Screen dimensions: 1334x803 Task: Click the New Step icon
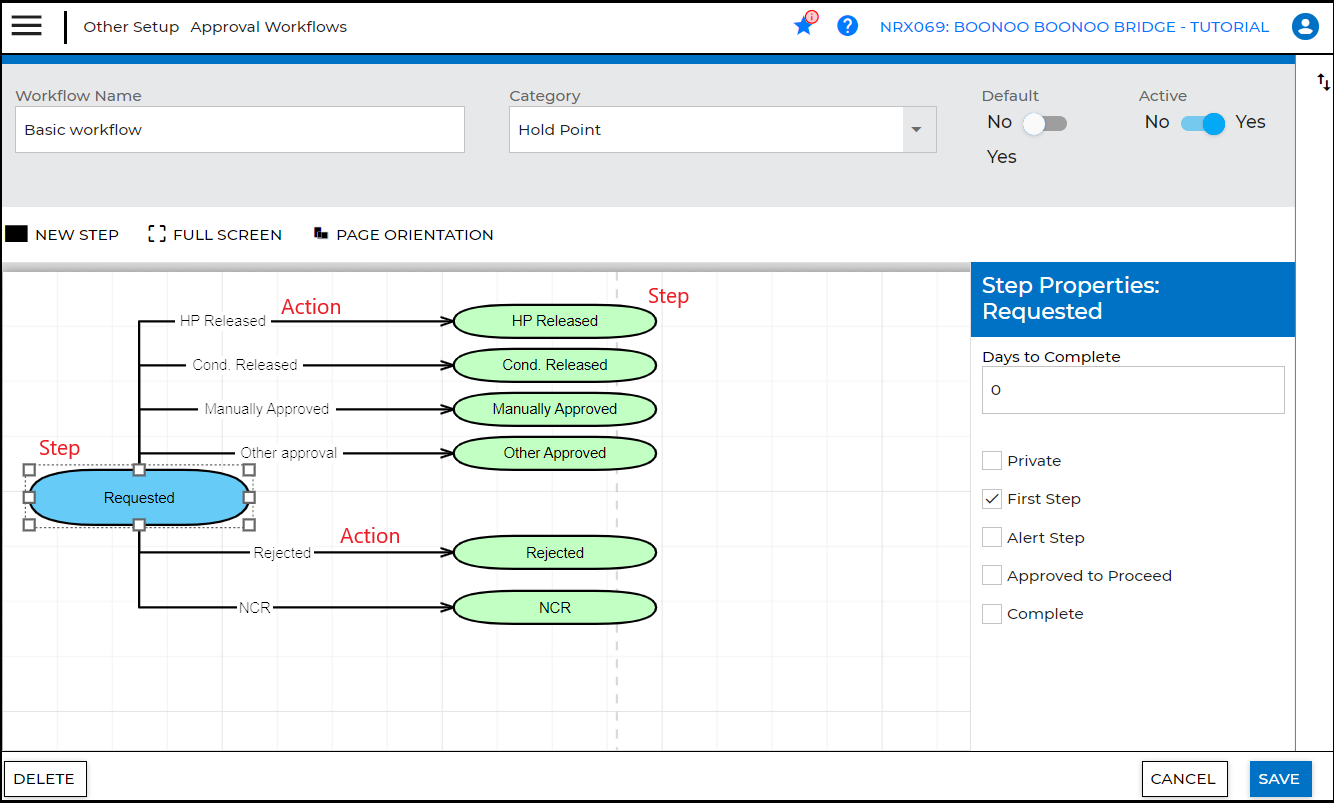point(17,234)
